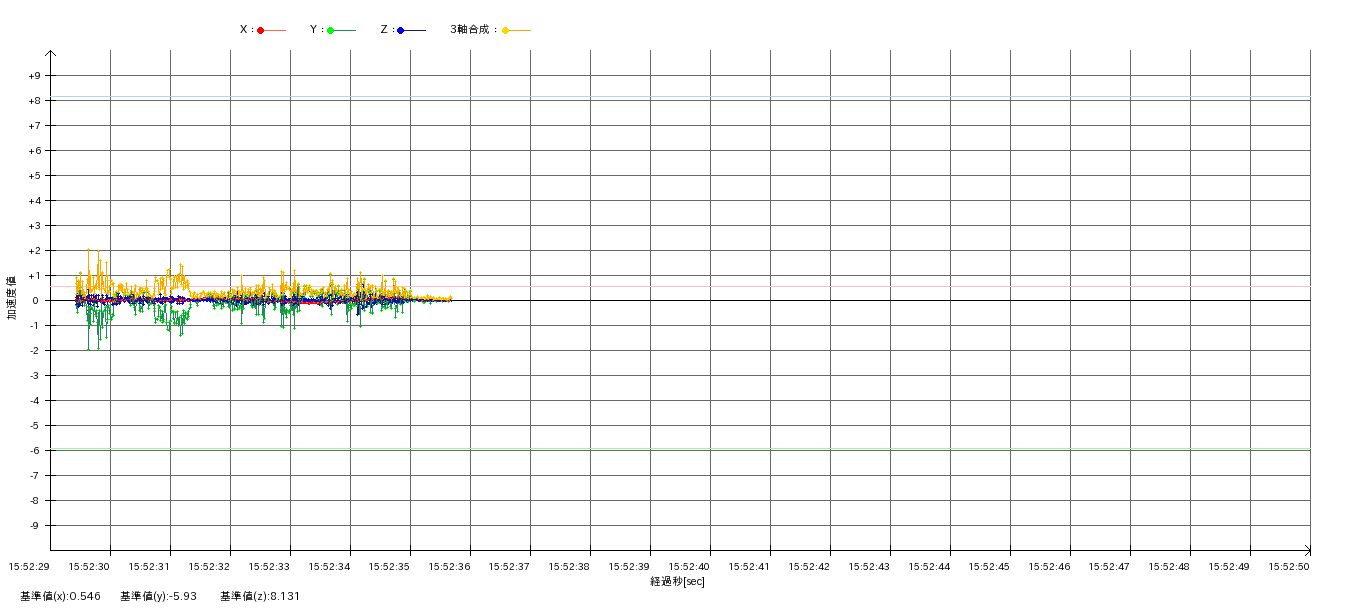Image resolution: width=1350 pixels, height=610 pixels.
Task: Click the blue Z series legend marker
Action: [401, 30]
